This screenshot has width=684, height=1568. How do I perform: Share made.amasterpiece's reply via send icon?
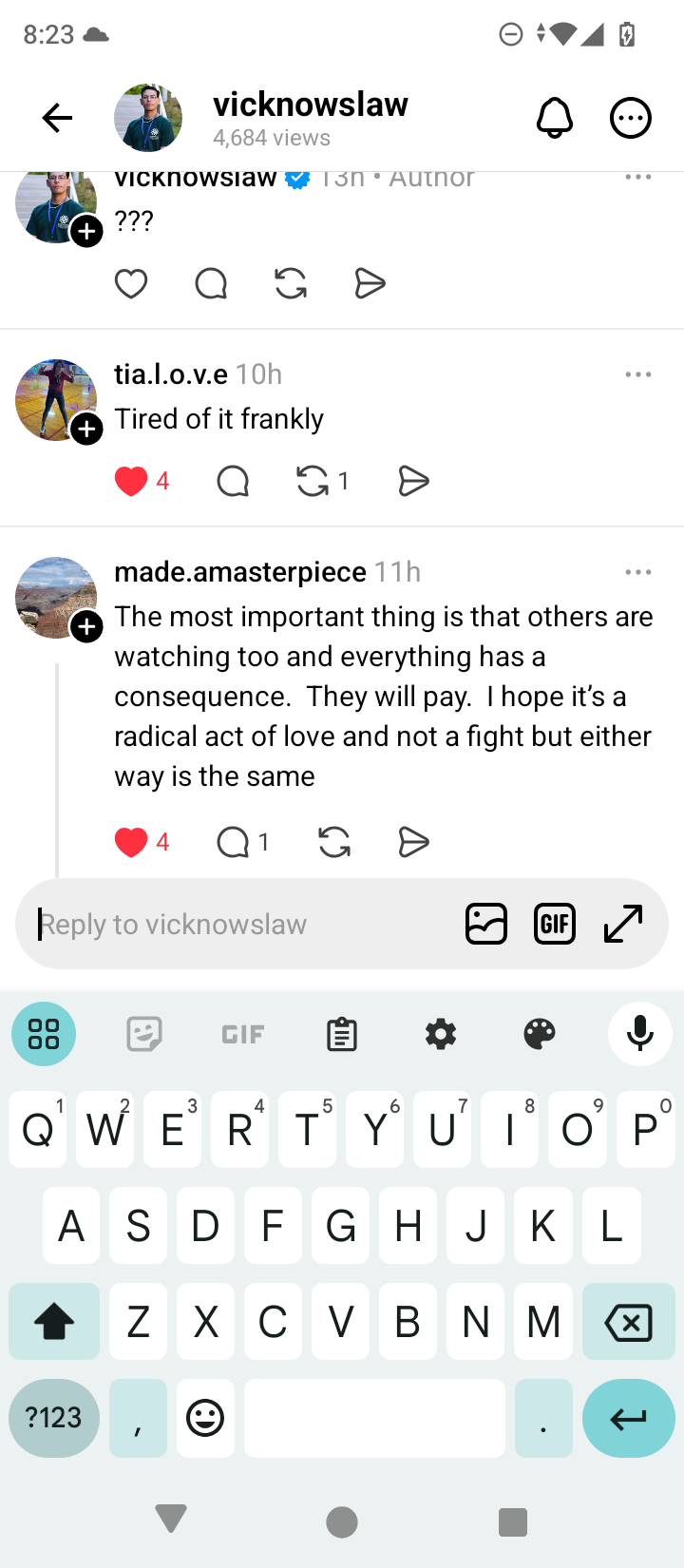point(413,842)
